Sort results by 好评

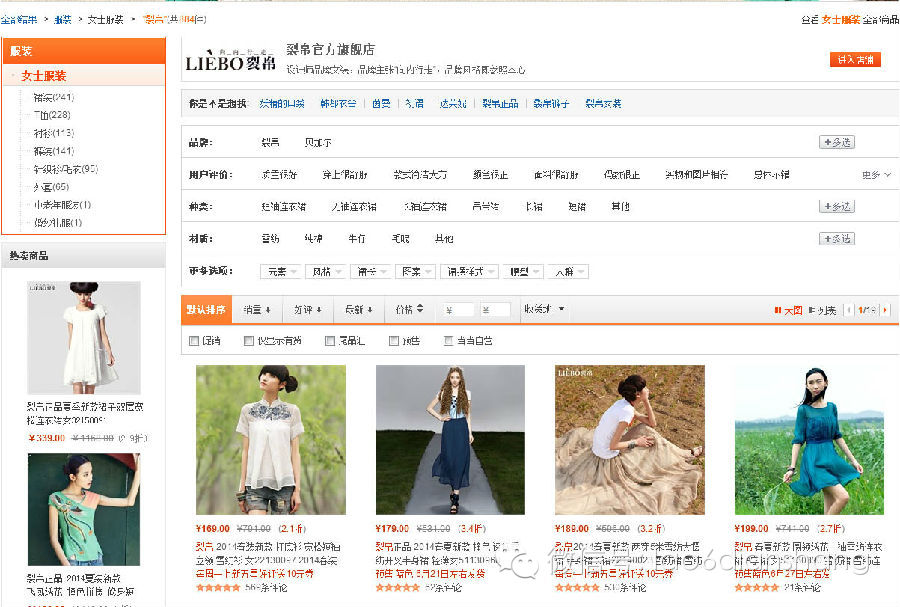[x=307, y=310]
